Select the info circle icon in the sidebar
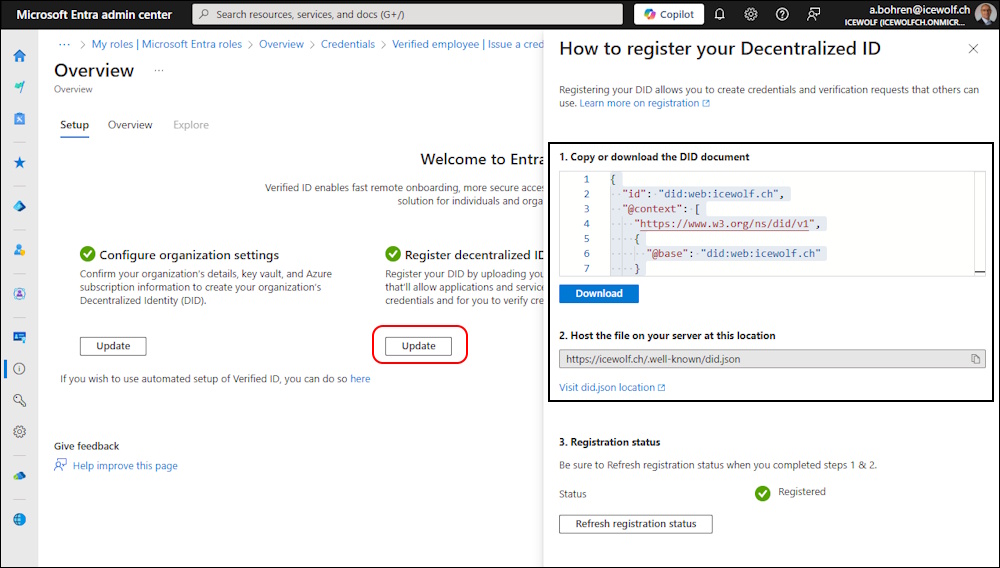 pos(19,368)
